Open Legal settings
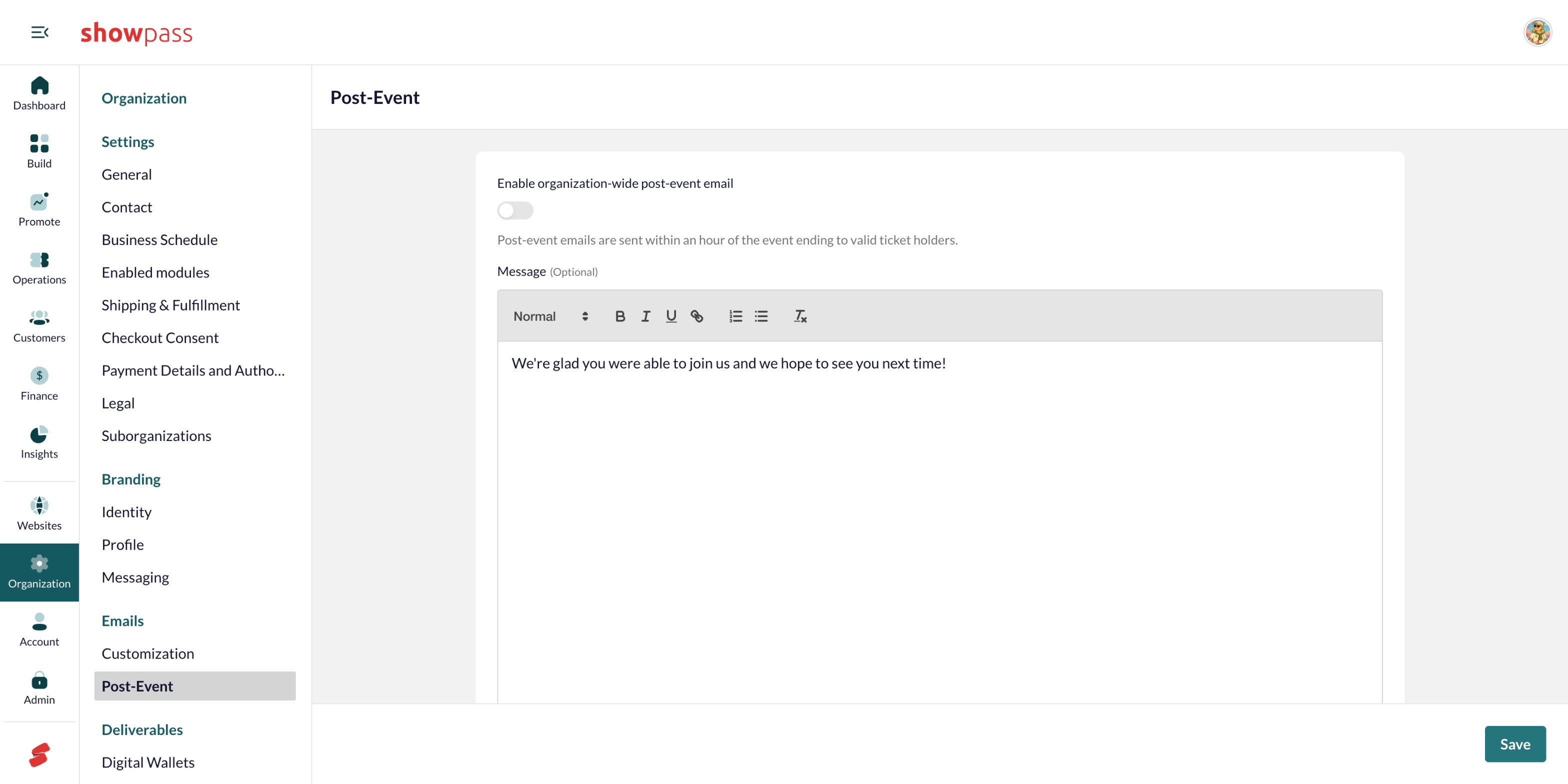The image size is (1568, 784). pyautogui.click(x=118, y=403)
